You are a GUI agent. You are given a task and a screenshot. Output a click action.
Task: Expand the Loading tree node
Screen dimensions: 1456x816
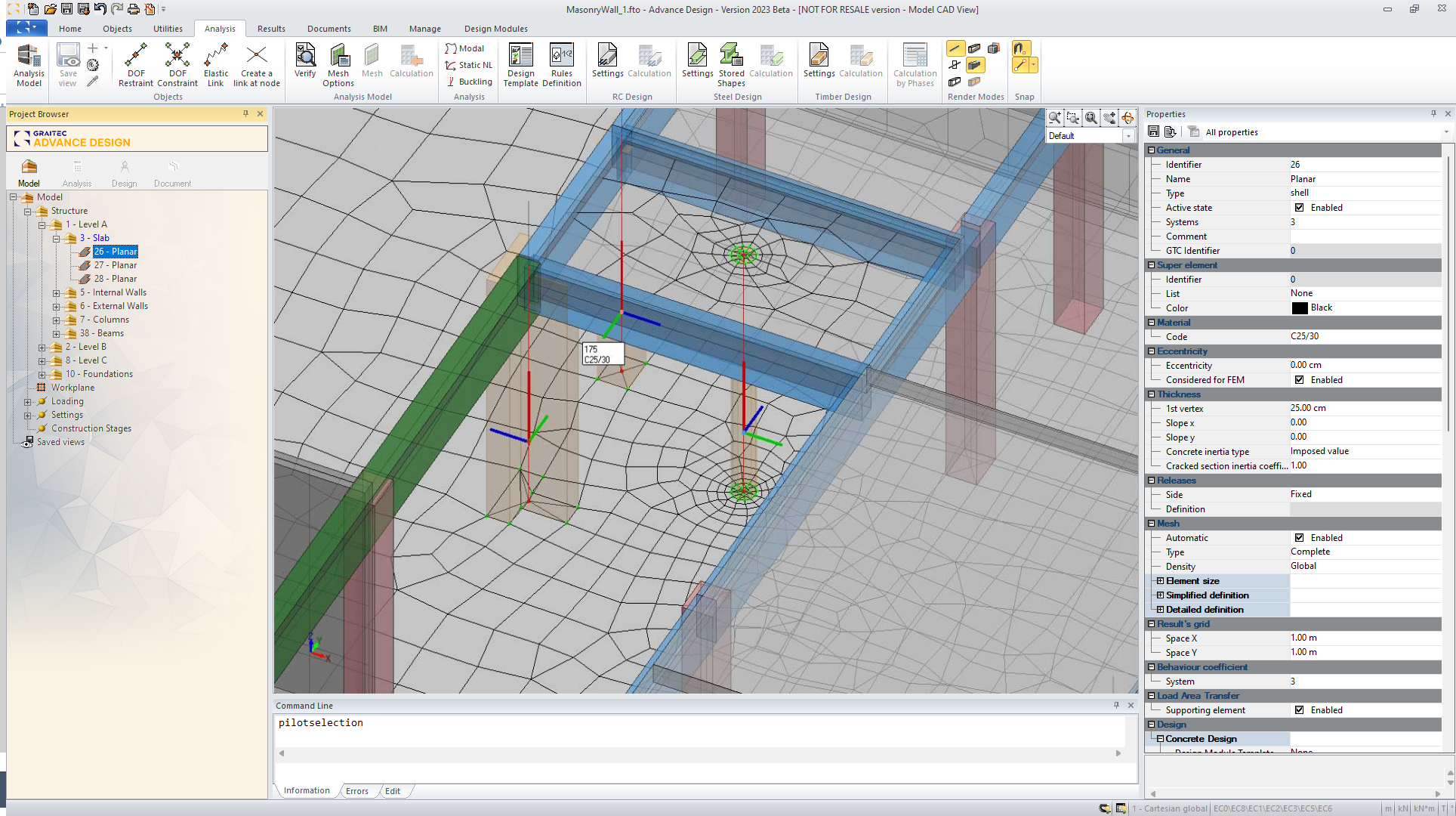27,402
